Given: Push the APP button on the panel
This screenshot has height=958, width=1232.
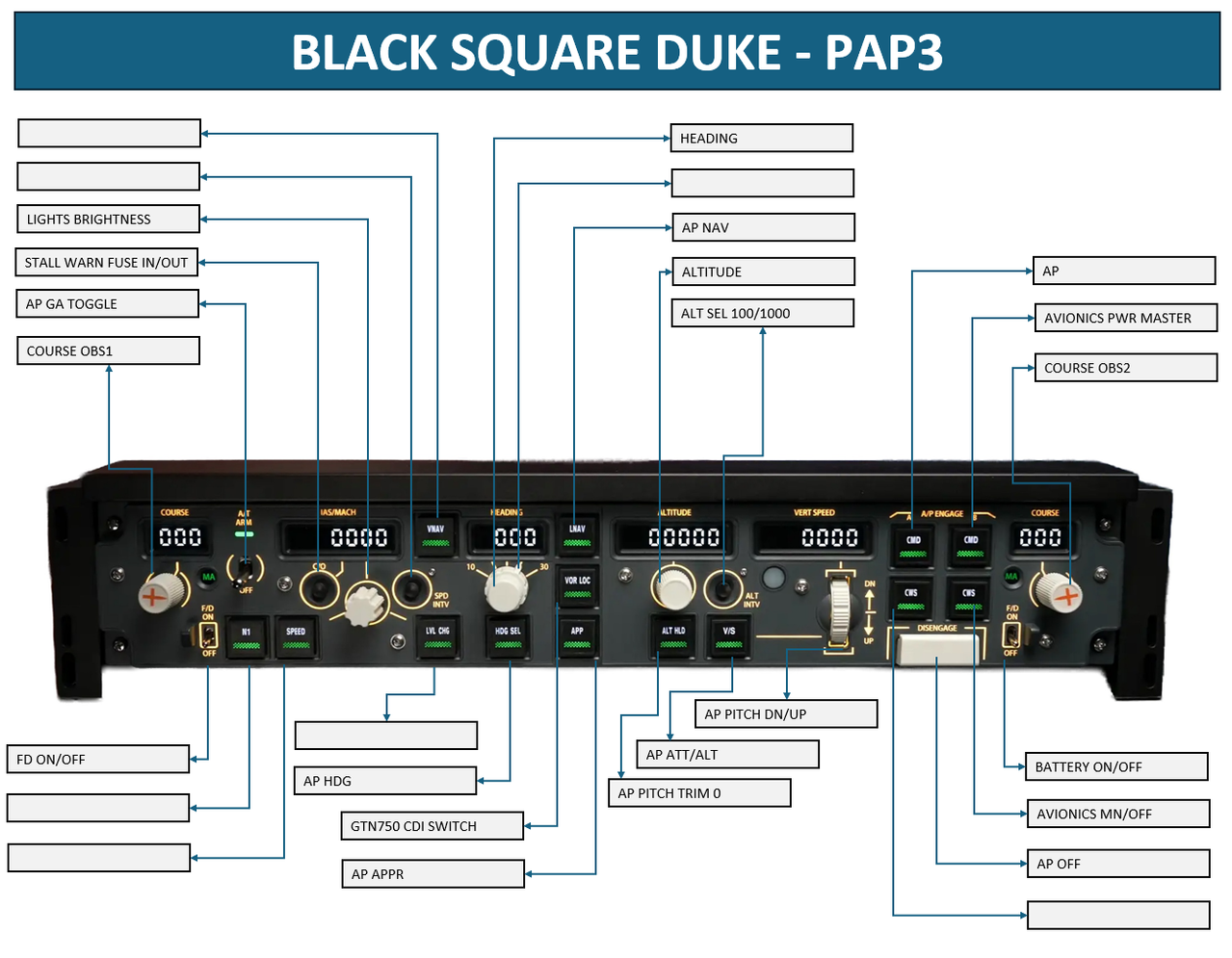Looking at the screenshot, I should click(577, 637).
